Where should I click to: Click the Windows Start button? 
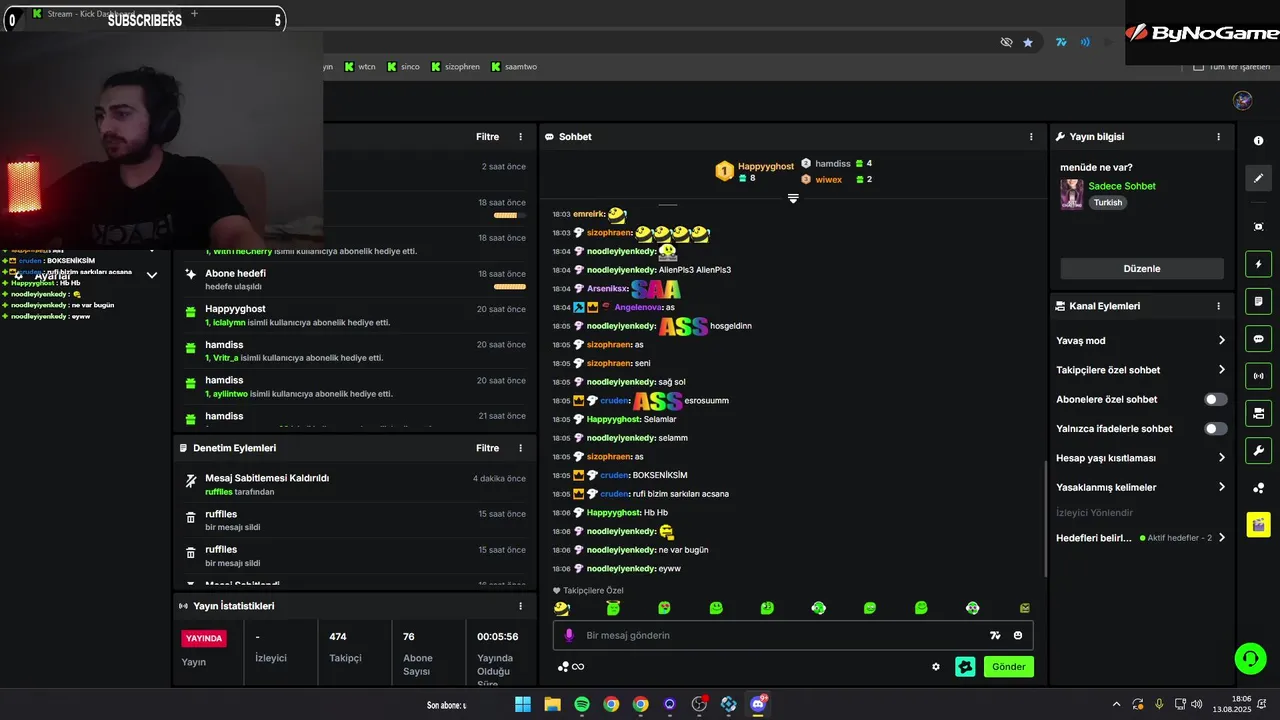click(523, 704)
